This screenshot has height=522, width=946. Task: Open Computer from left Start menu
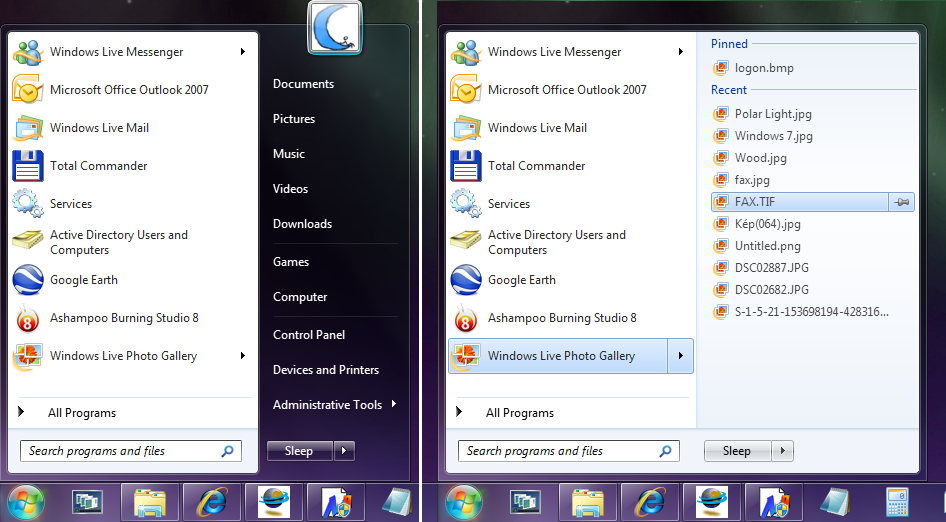click(300, 297)
